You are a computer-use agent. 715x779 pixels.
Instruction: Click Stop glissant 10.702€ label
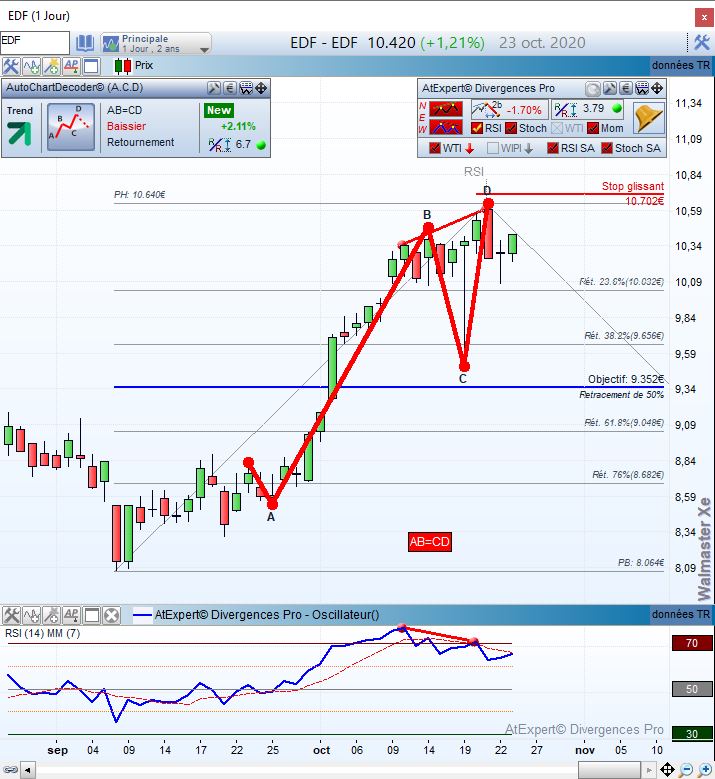click(633, 194)
